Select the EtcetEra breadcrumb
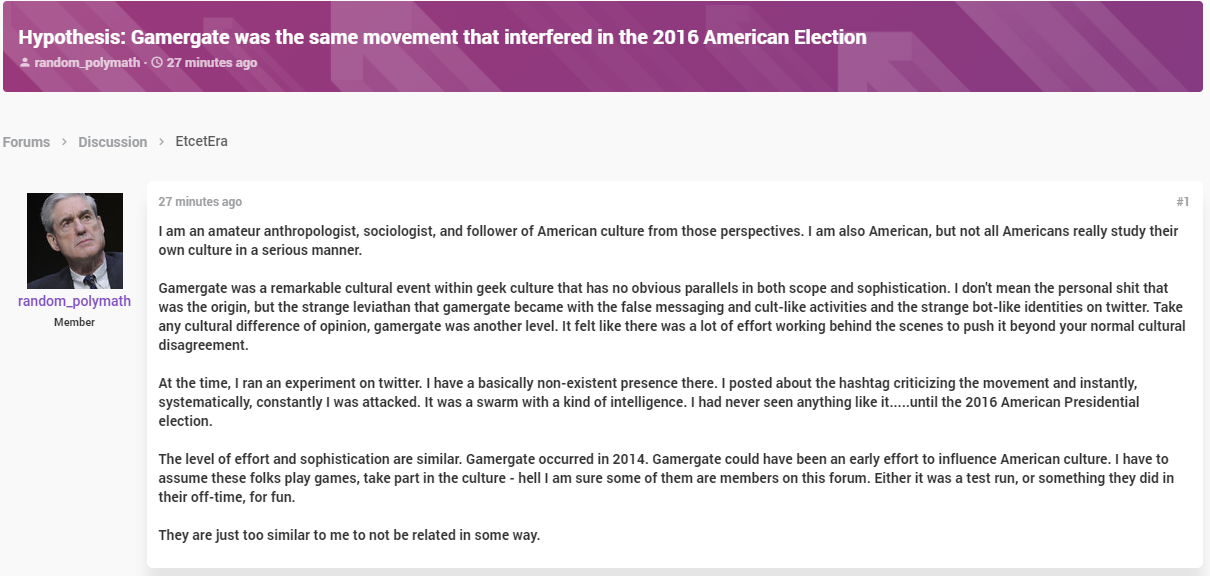The image size is (1210, 576). [x=201, y=141]
